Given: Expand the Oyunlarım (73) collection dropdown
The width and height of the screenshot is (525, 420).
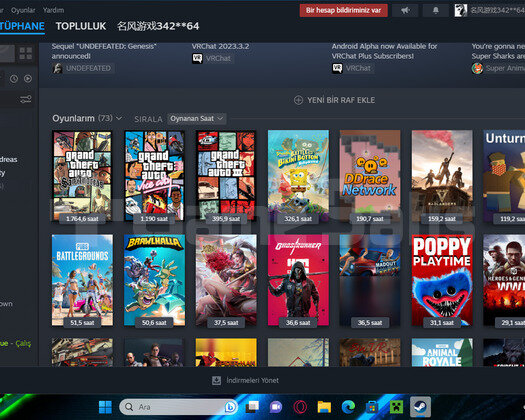Looking at the screenshot, I should pyautogui.click(x=119, y=119).
